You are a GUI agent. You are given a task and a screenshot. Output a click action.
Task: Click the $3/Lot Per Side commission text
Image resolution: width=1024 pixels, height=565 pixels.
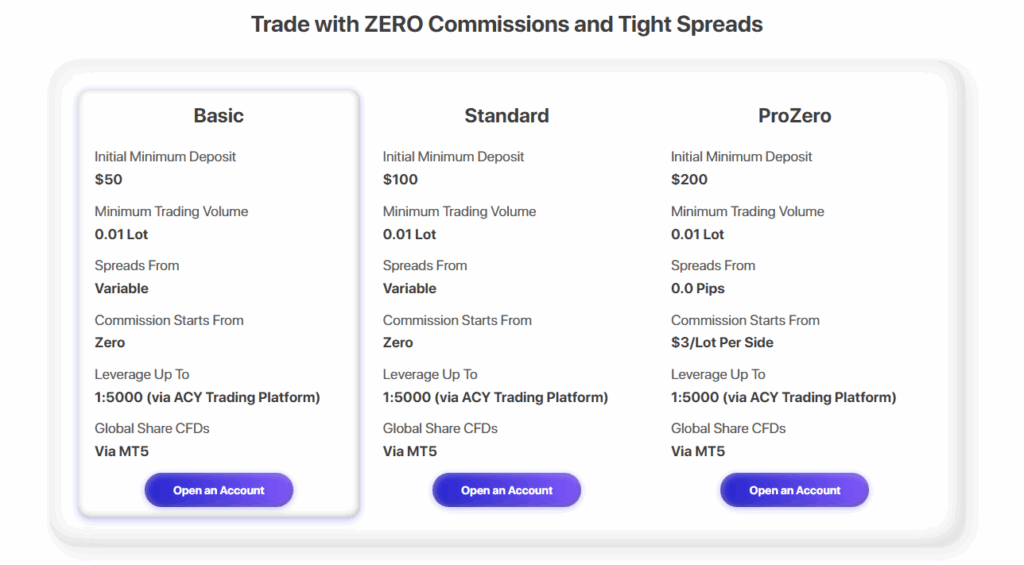722,342
